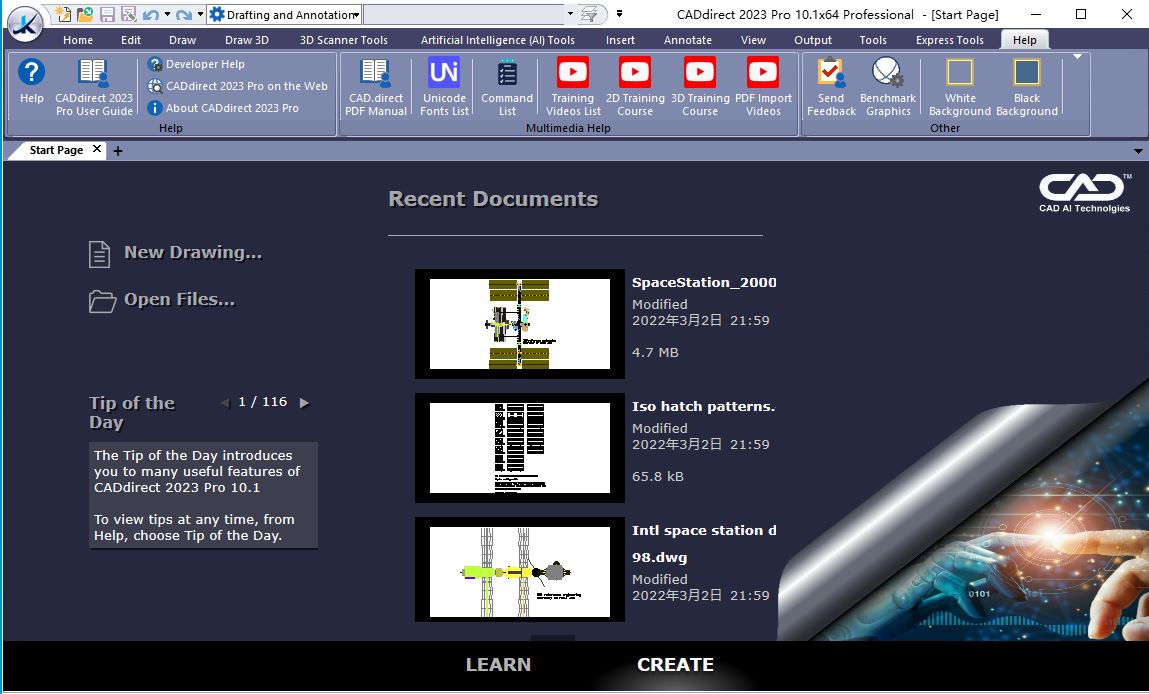Click the LEARN button at the bottom

click(x=498, y=665)
